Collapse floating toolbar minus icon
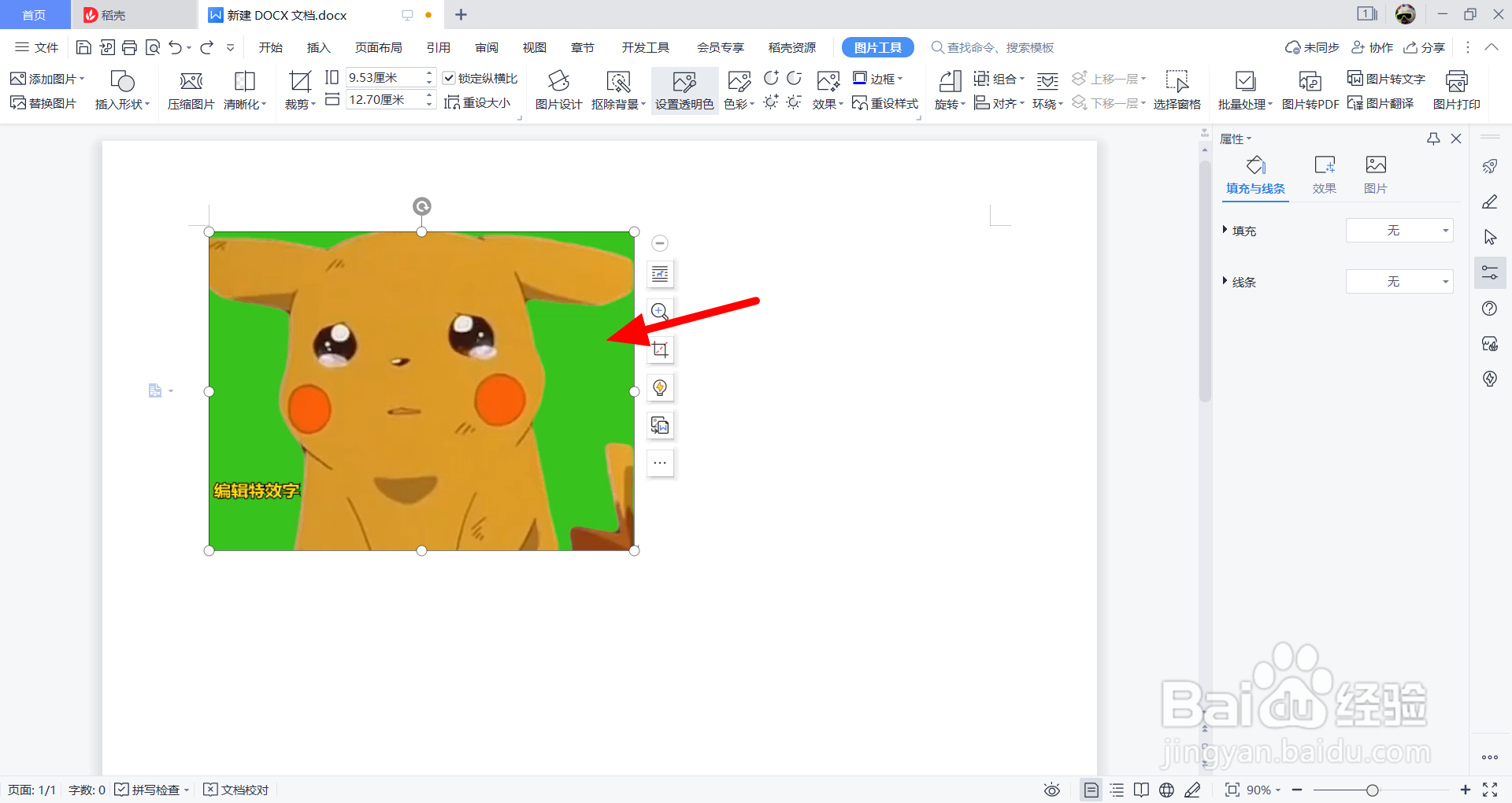 tap(660, 243)
